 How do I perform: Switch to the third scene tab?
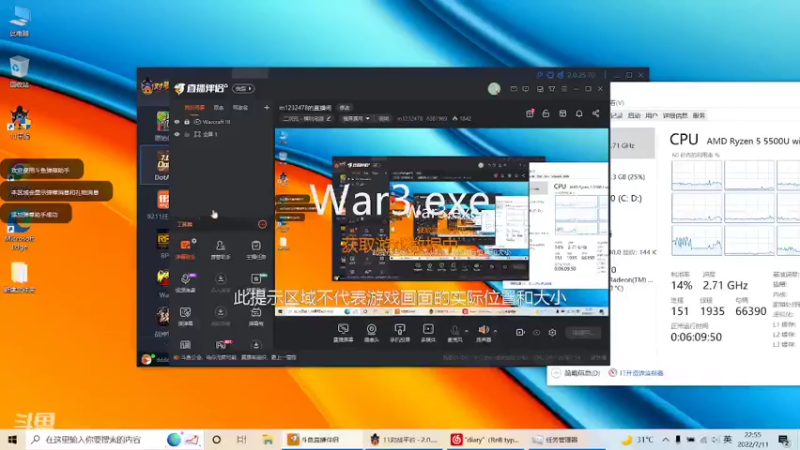[240, 108]
